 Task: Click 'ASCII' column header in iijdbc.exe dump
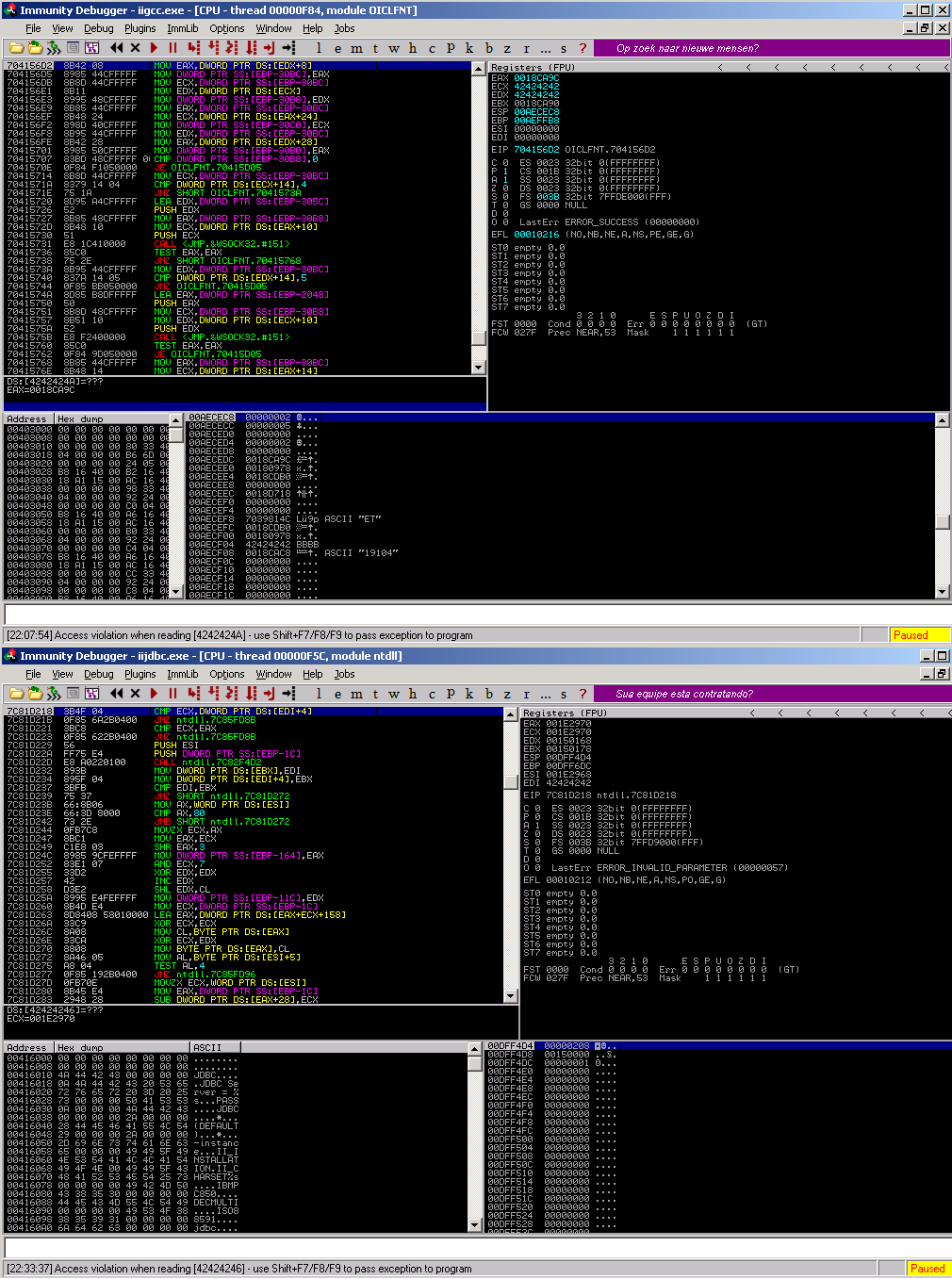click(215, 1047)
